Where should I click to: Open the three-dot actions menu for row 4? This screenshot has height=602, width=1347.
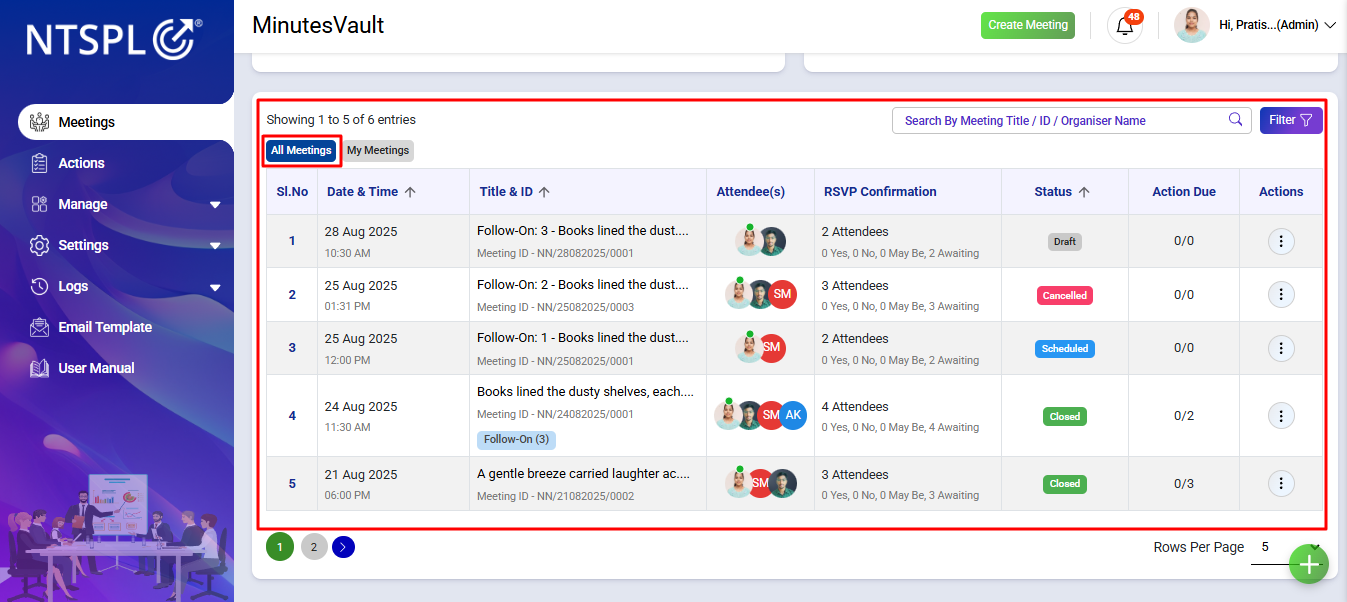coord(1281,416)
